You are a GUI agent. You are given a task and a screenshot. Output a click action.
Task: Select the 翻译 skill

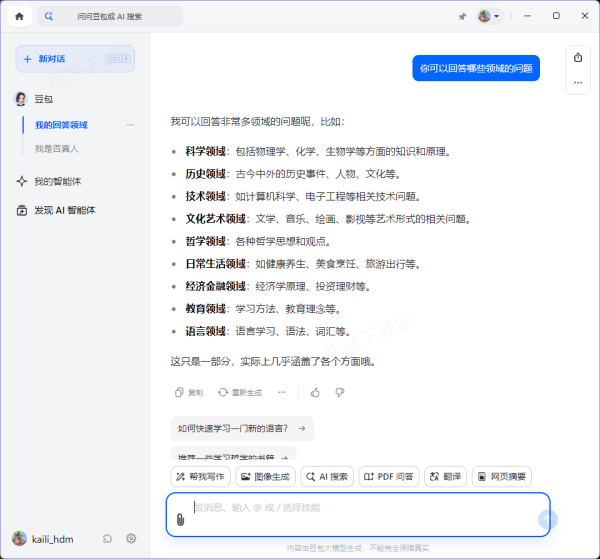pos(445,477)
